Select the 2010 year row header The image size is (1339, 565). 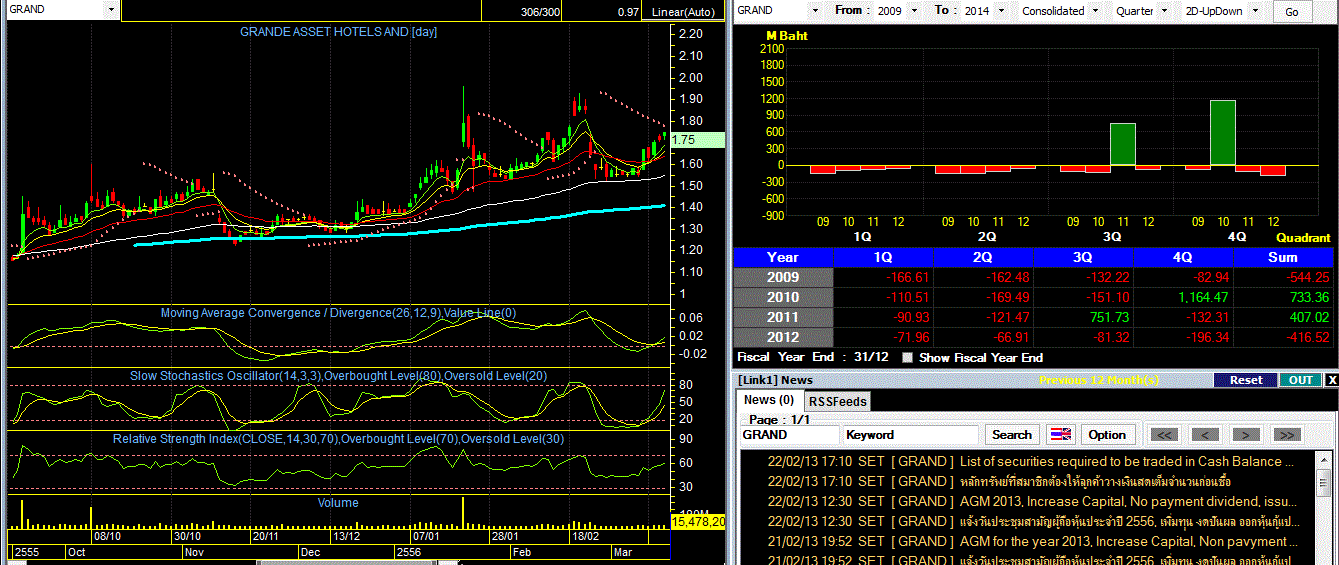click(x=783, y=297)
